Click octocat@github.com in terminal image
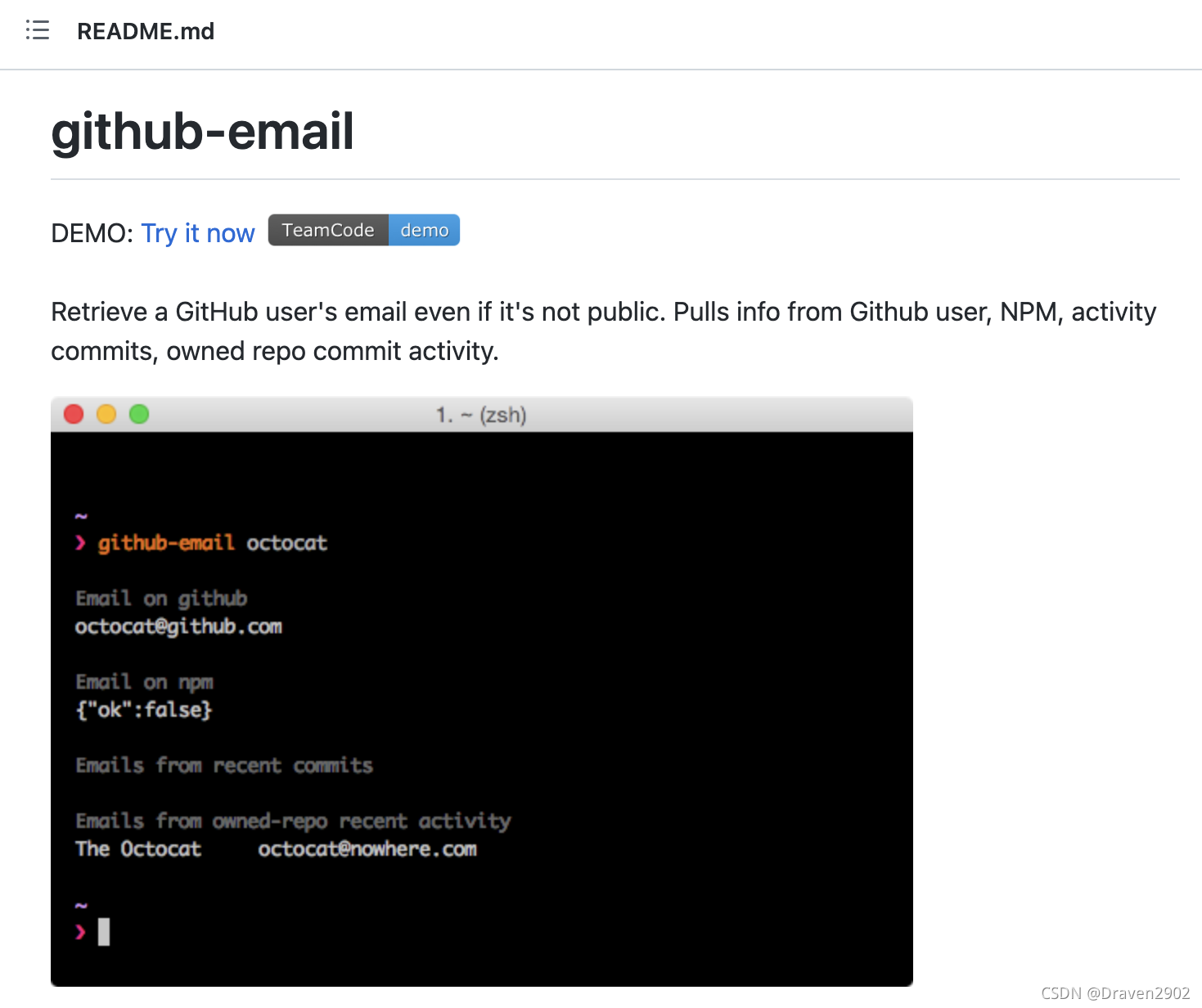 tap(178, 627)
